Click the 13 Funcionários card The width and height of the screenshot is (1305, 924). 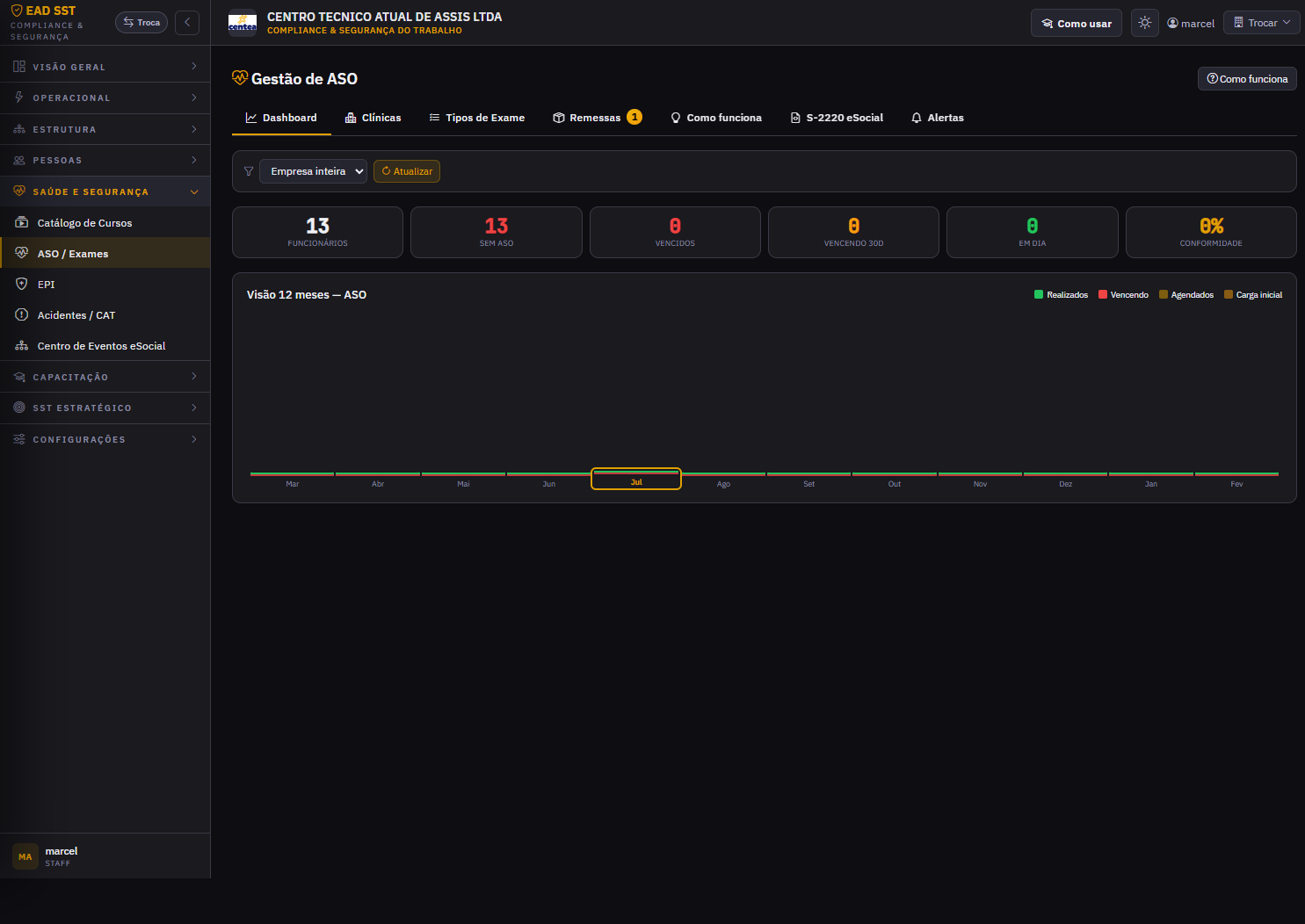tap(317, 232)
